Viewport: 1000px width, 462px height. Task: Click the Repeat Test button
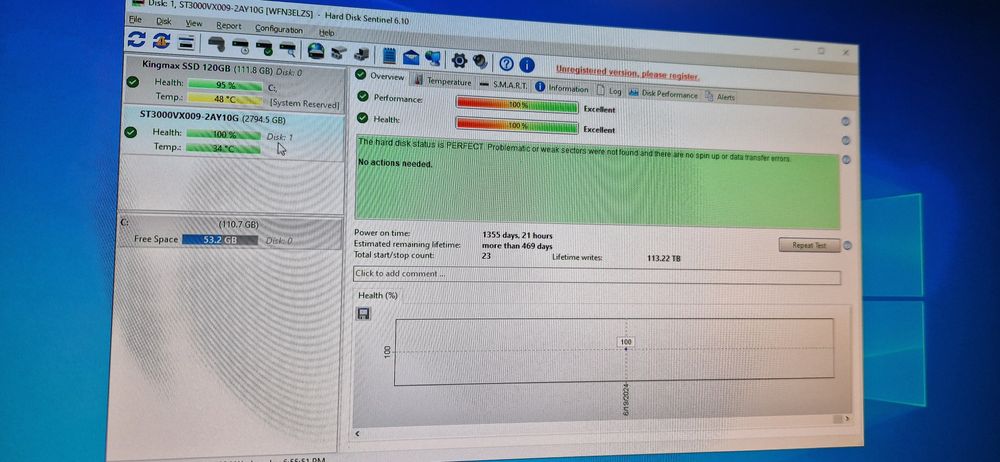point(809,245)
